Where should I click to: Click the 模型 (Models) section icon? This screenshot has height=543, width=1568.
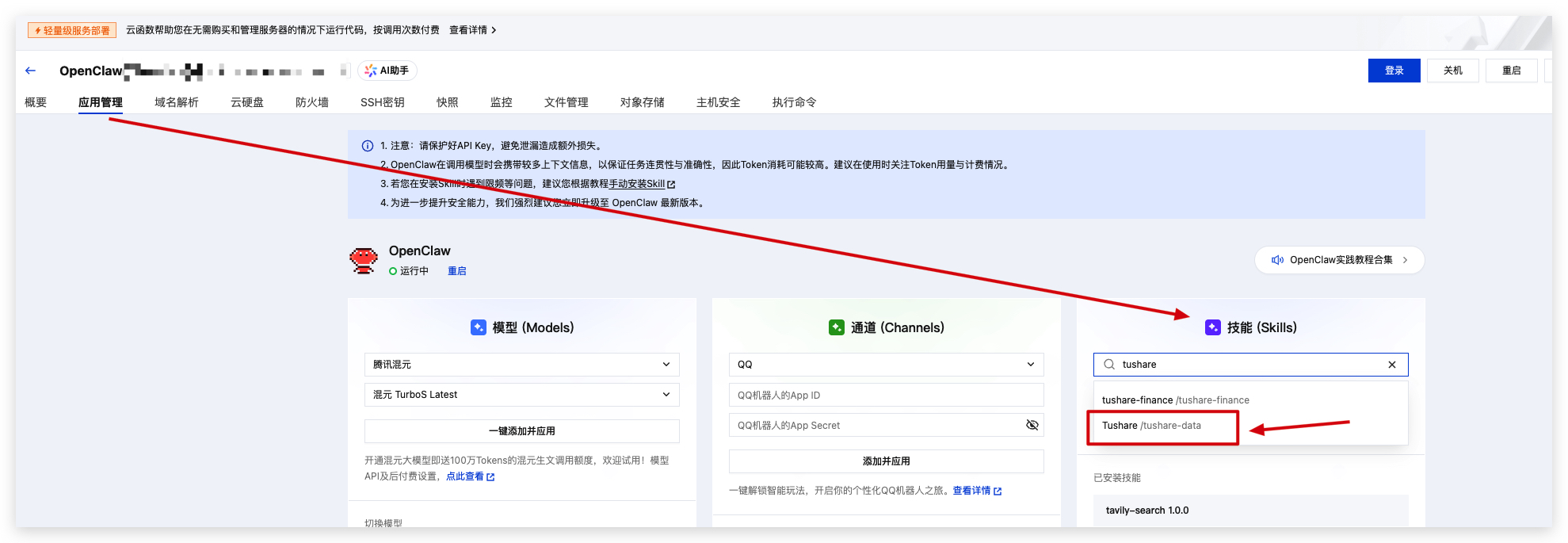pos(479,327)
